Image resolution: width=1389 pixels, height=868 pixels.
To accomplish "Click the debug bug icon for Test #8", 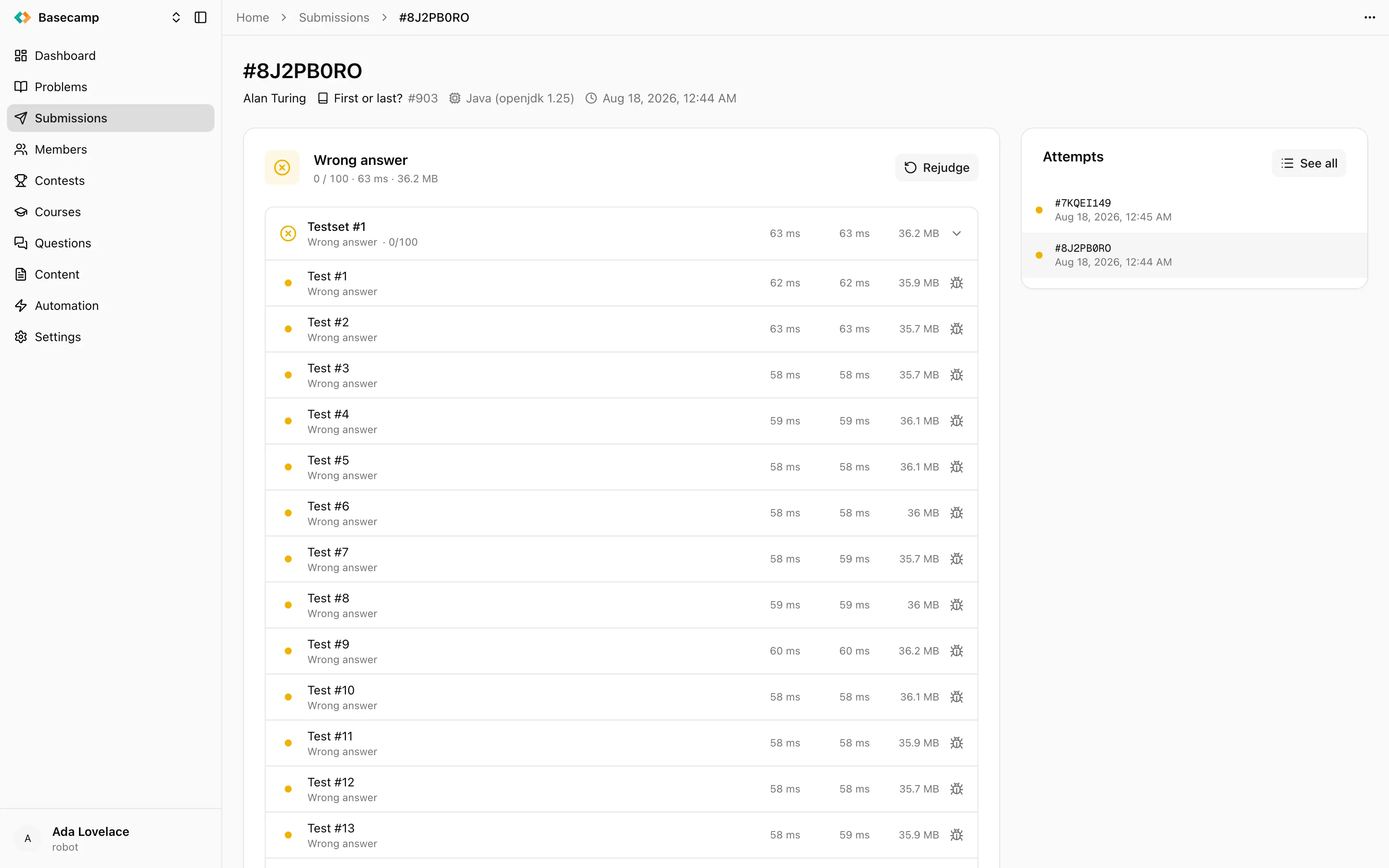I will [x=957, y=605].
